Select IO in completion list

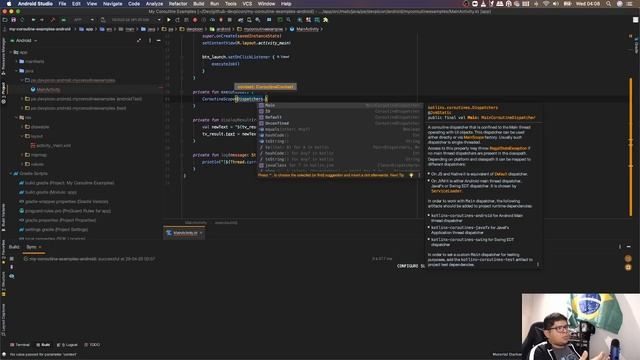point(340,111)
